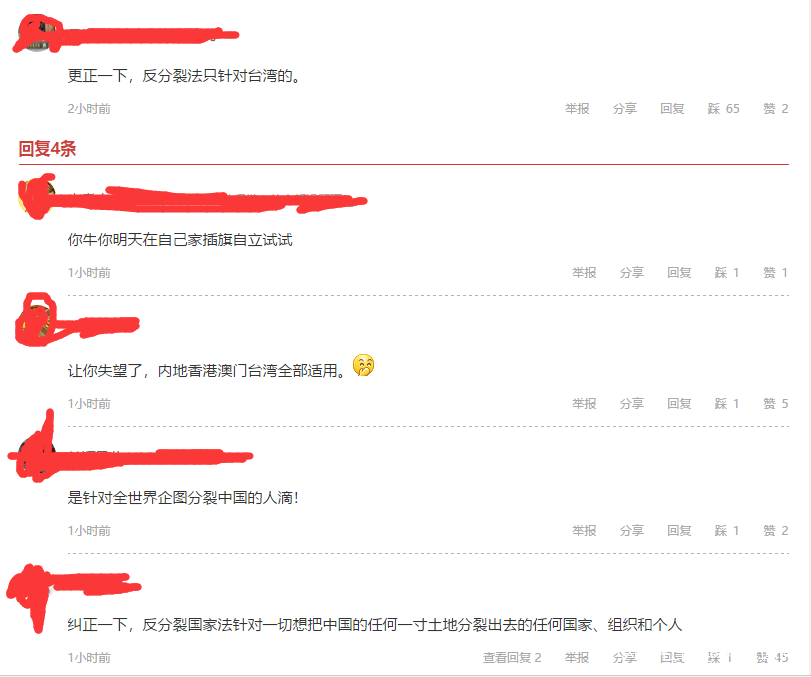Open the redacted avatar of the top commenter
The height and width of the screenshot is (677, 811).
click(37, 34)
